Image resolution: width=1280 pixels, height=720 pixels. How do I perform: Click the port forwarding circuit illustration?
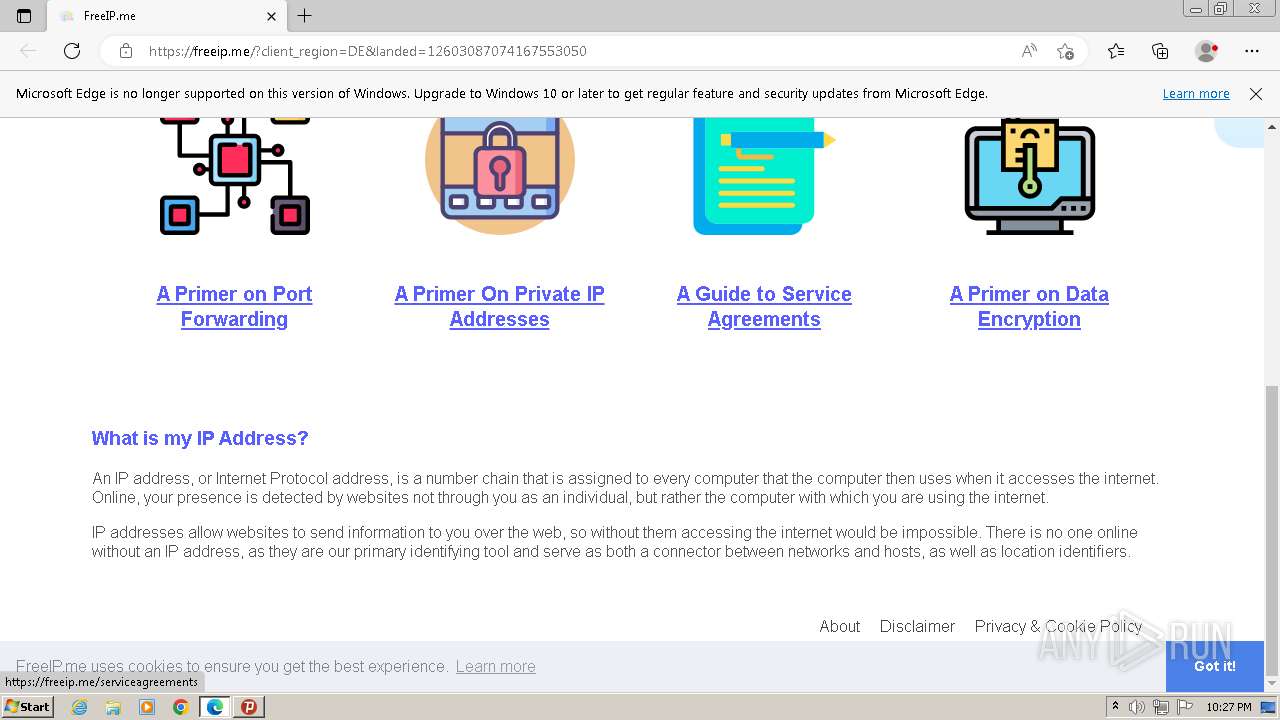tap(235, 177)
